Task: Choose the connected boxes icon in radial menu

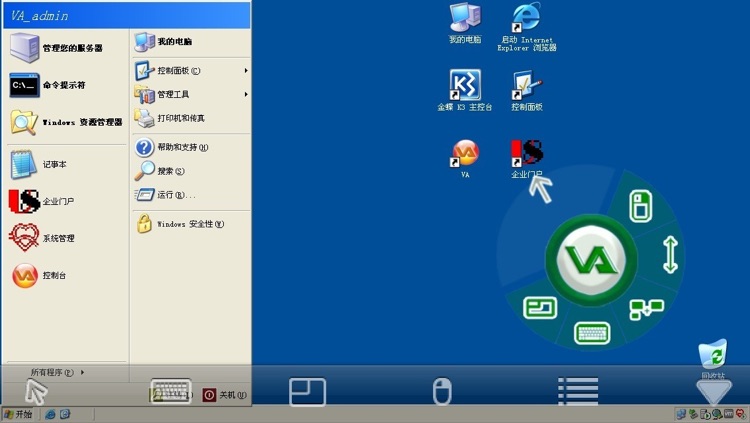Action: click(646, 309)
